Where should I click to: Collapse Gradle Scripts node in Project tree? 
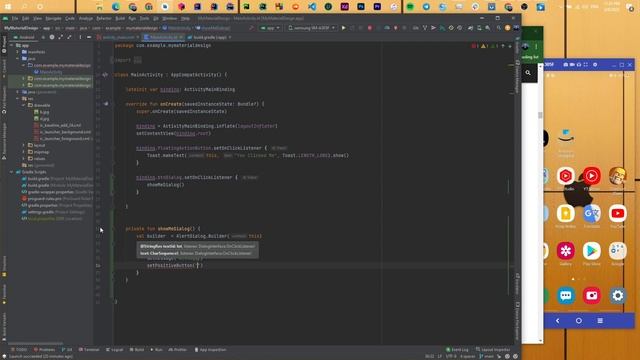[x=12, y=172]
